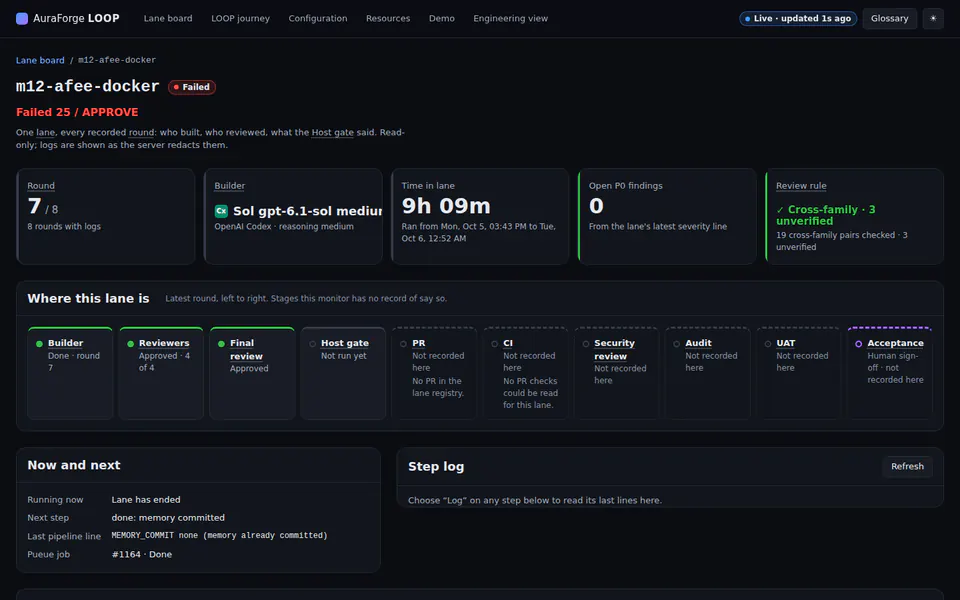Click the Security review status circle

pyautogui.click(x=586, y=343)
